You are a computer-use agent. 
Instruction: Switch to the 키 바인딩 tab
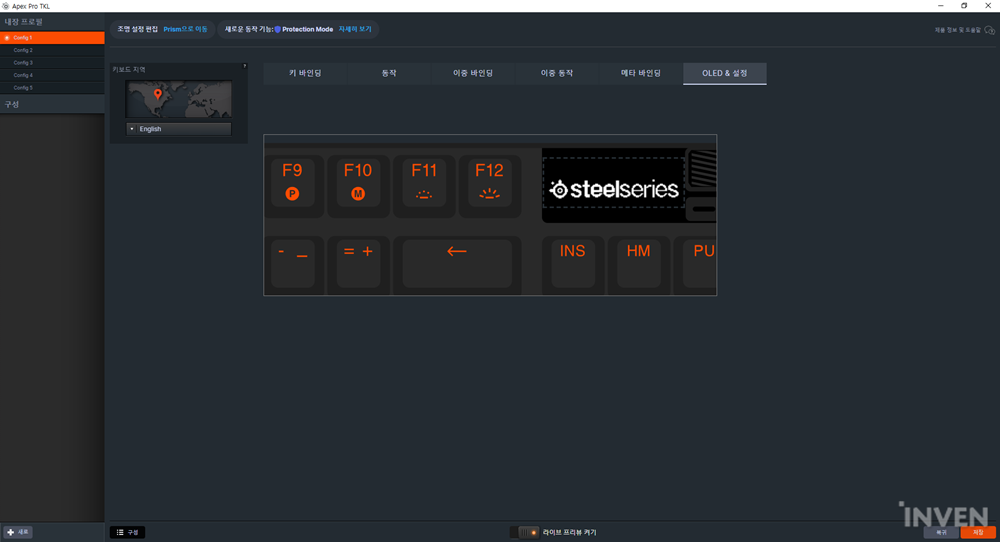[305, 73]
